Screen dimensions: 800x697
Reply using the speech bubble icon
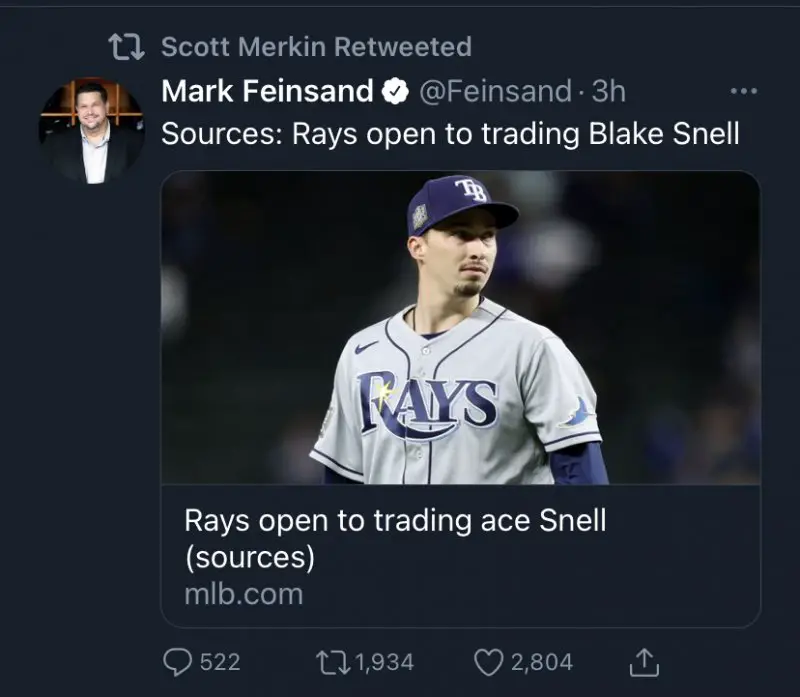[176, 662]
